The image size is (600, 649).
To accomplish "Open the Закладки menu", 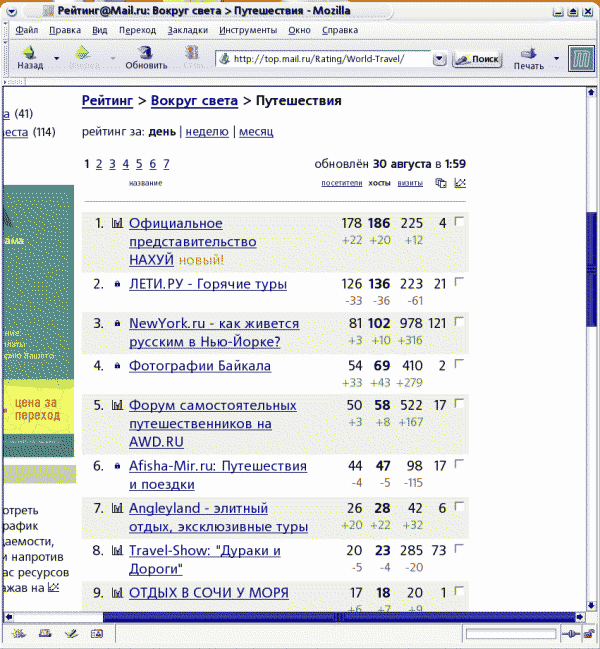I will tap(187, 30).
